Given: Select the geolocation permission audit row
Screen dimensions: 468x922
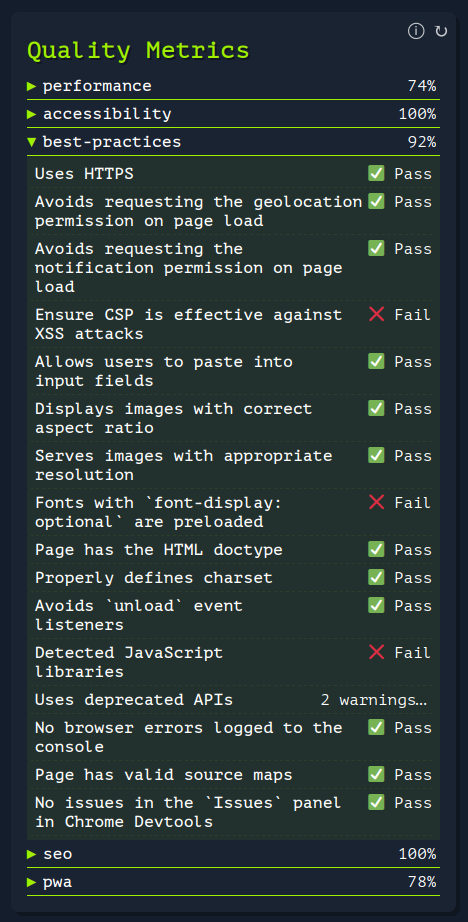Looking at the screenshot, I should (233, 211).
